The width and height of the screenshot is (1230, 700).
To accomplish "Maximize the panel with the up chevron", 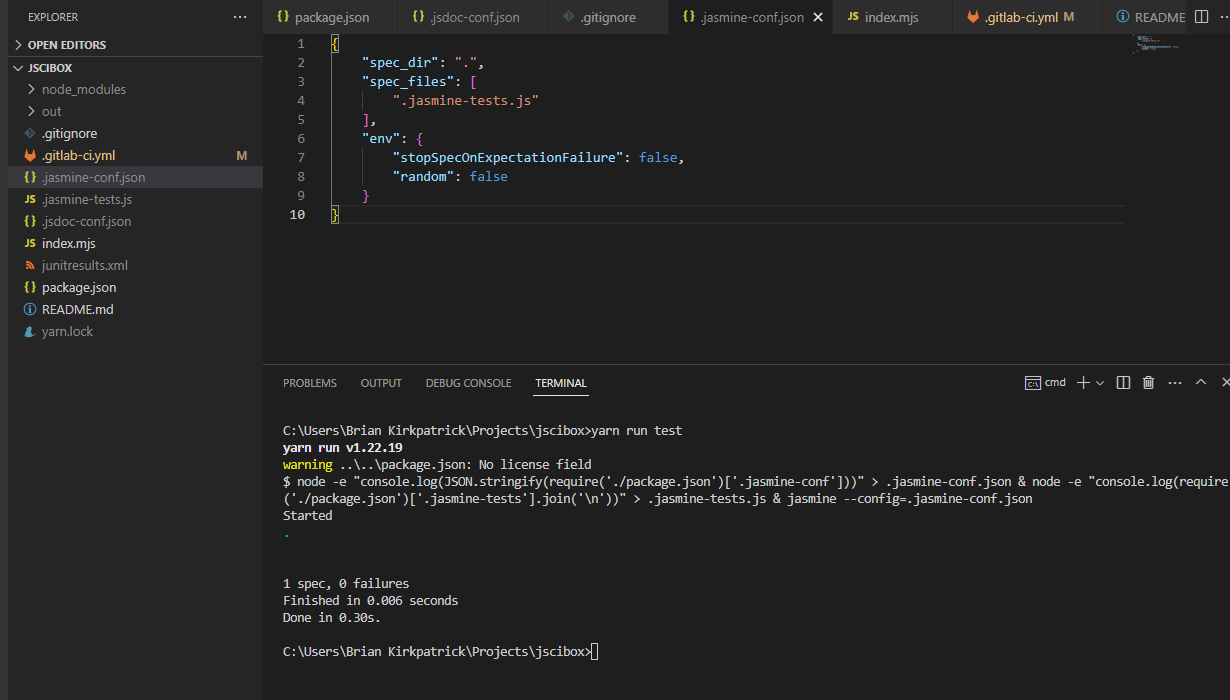I will click(1201, 383).
